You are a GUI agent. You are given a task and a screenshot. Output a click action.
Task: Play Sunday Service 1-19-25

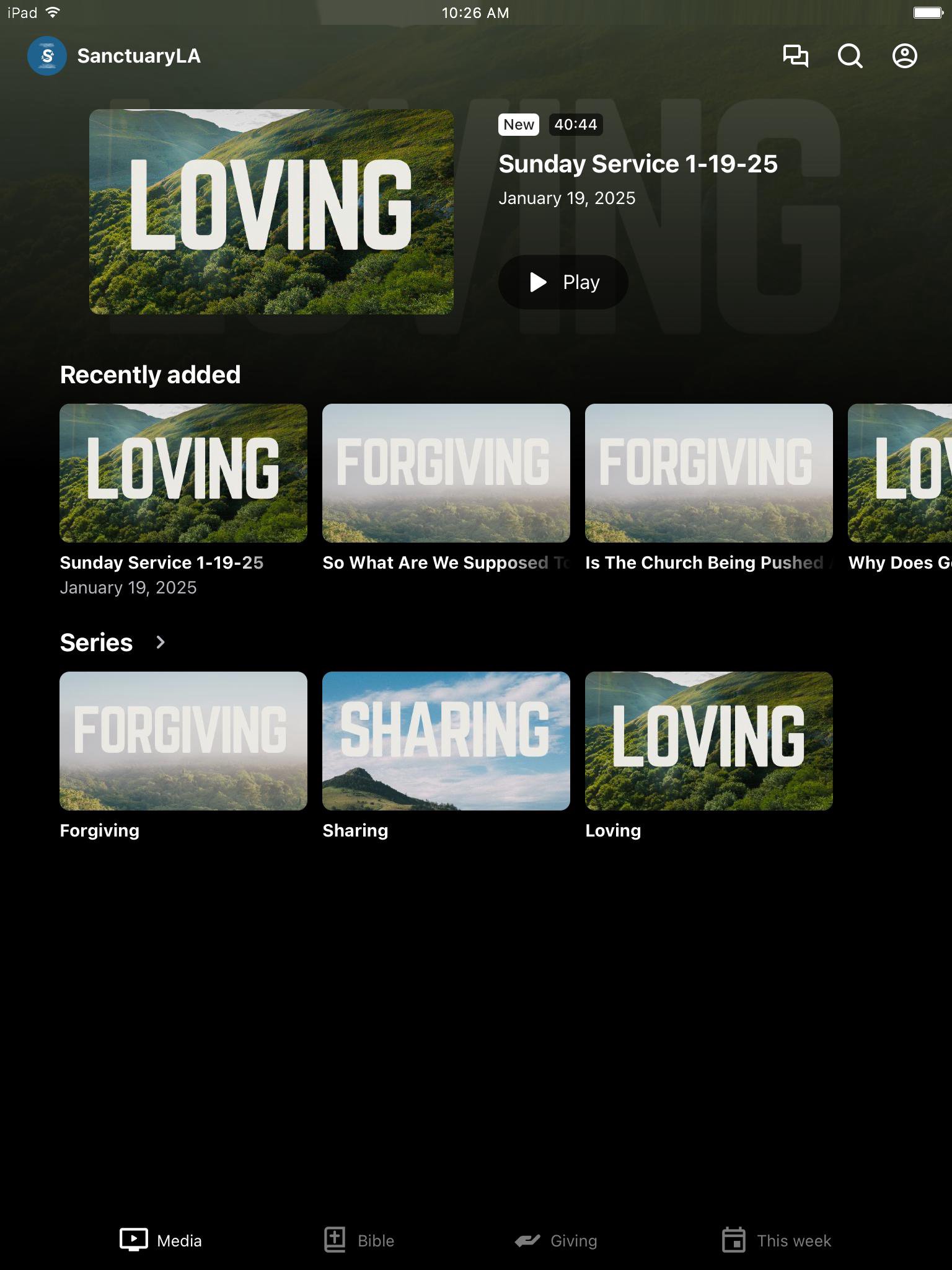pos(563,282)
